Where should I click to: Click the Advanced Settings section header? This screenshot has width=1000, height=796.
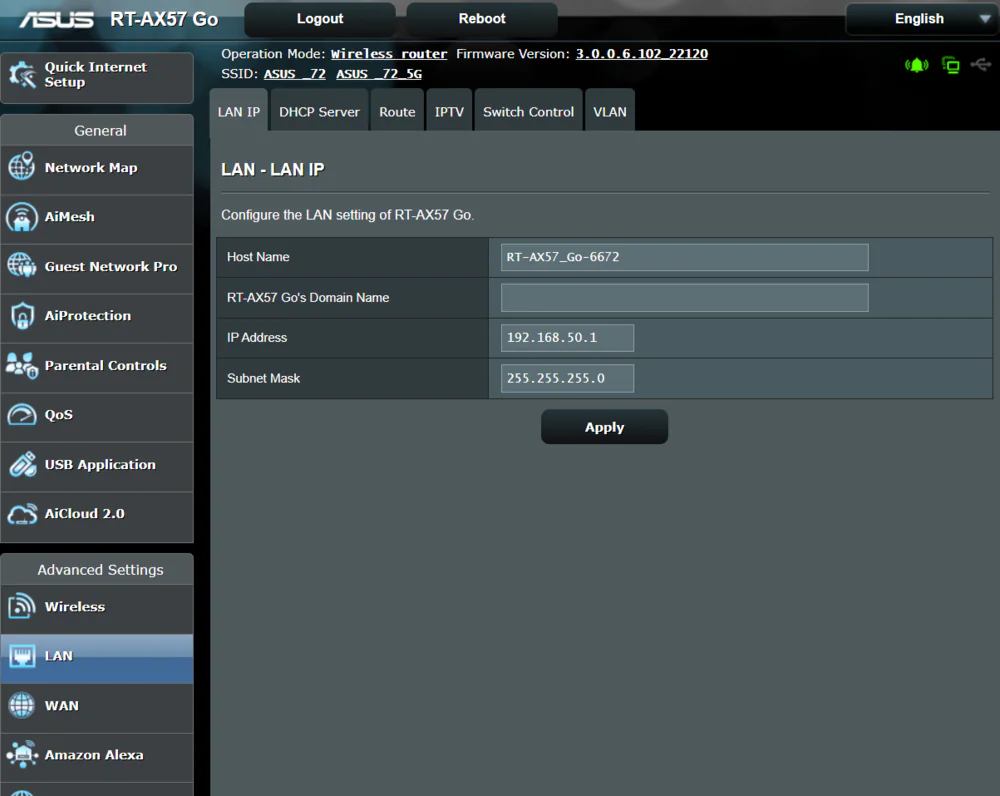(x=97, y=570)
